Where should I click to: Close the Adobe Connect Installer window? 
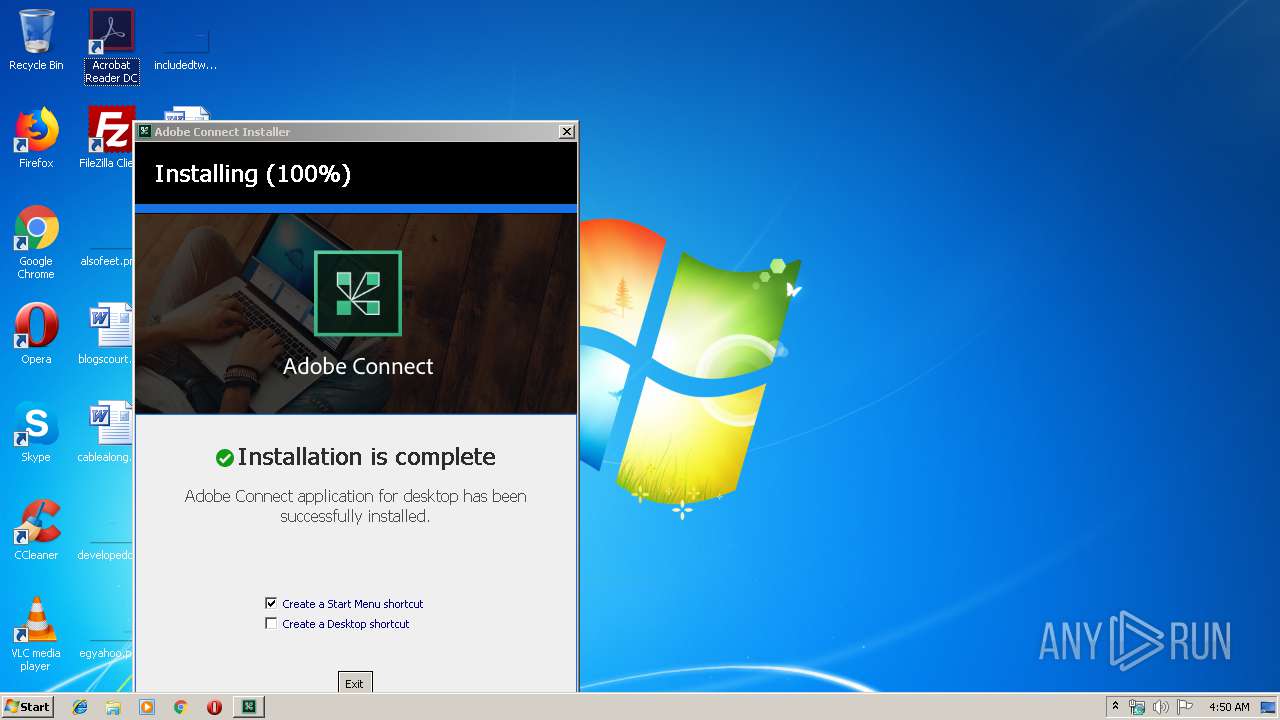click(567, 131)
